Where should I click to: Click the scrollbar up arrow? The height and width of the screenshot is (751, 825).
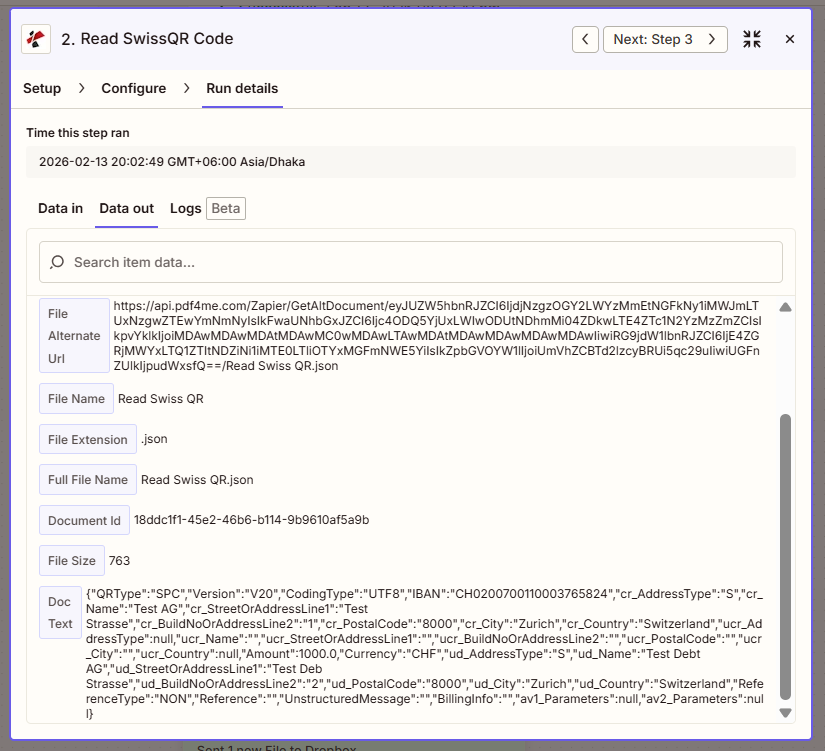point(785,307)
